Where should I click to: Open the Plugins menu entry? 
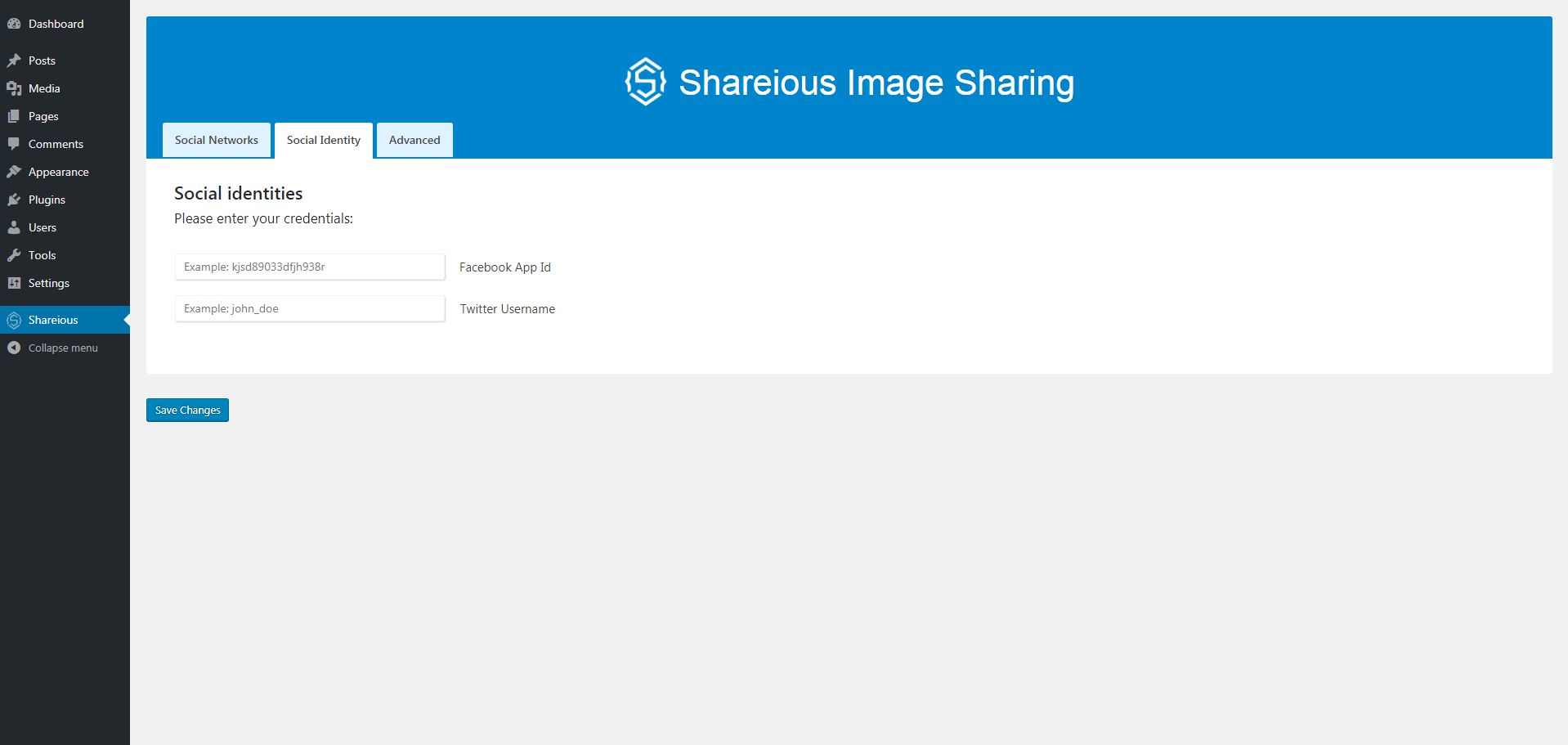tap(65, 200)
